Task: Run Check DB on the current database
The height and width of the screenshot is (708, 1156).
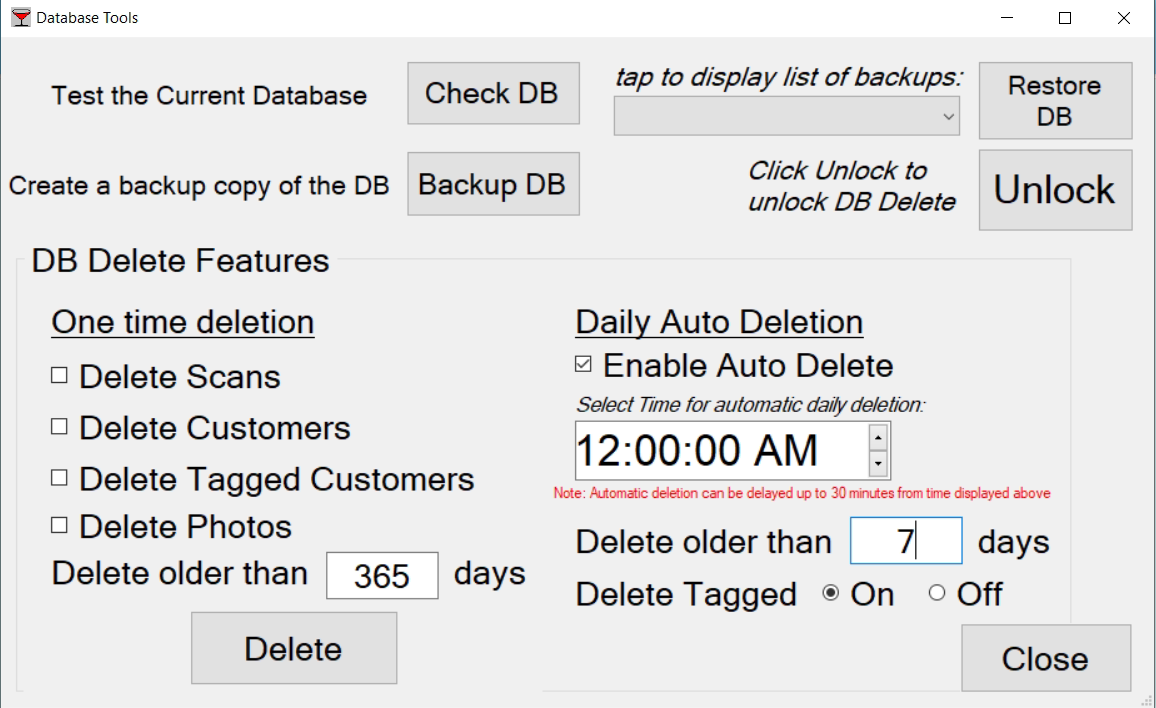Action: (492, 92)
